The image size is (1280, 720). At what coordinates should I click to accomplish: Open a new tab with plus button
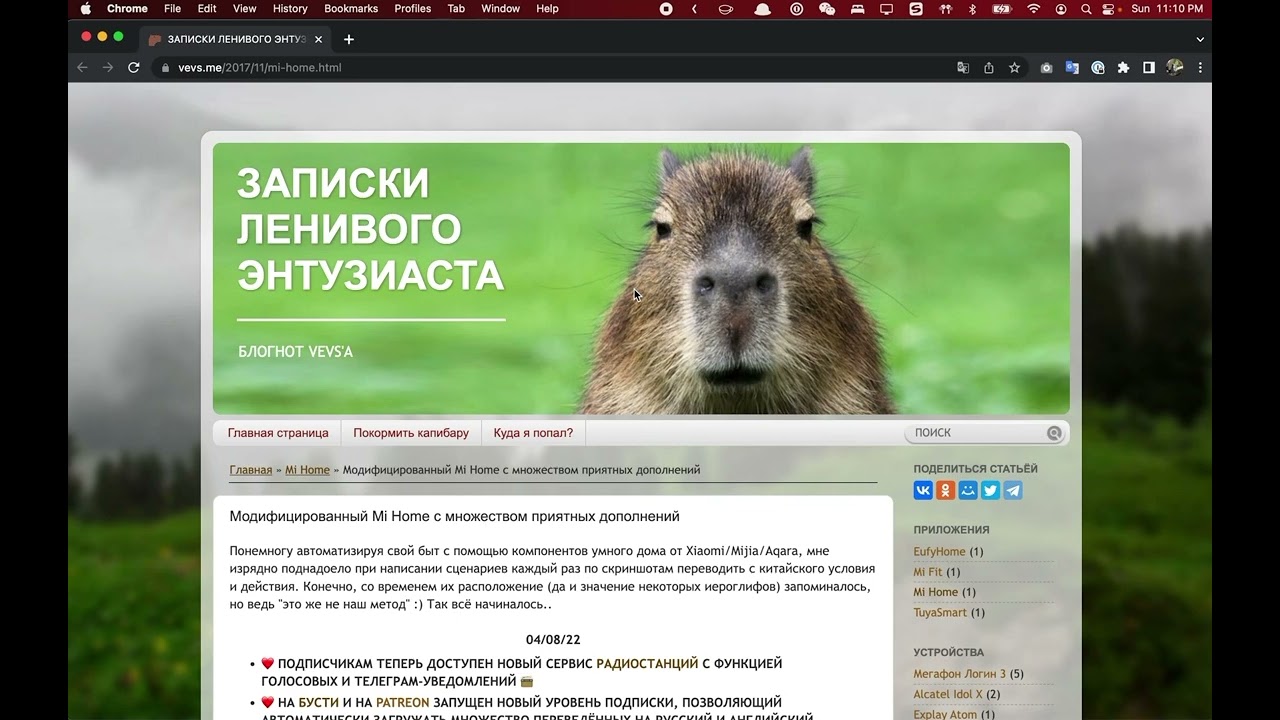pos(348,39)
